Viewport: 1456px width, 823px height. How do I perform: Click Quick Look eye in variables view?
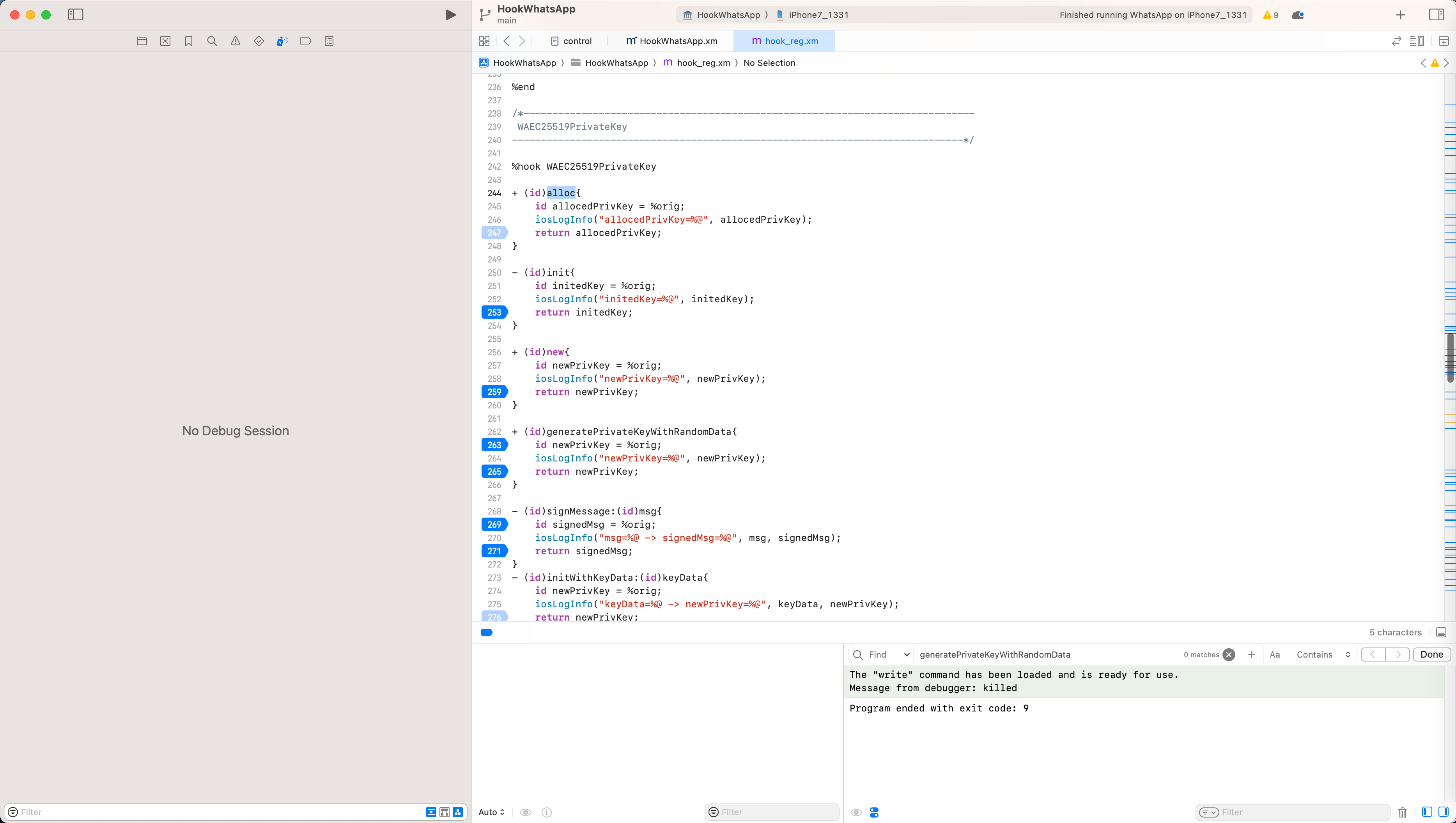(526, 812)
